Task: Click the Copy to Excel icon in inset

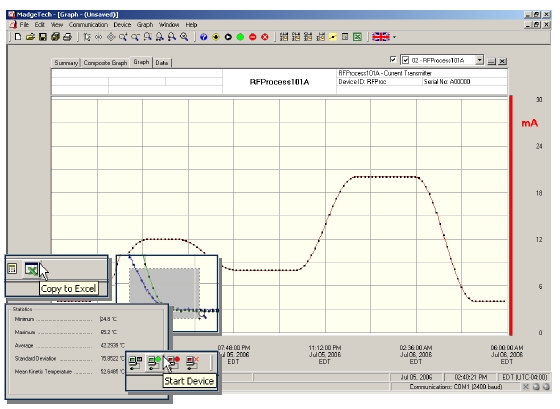Action: [x=31, y=269]
